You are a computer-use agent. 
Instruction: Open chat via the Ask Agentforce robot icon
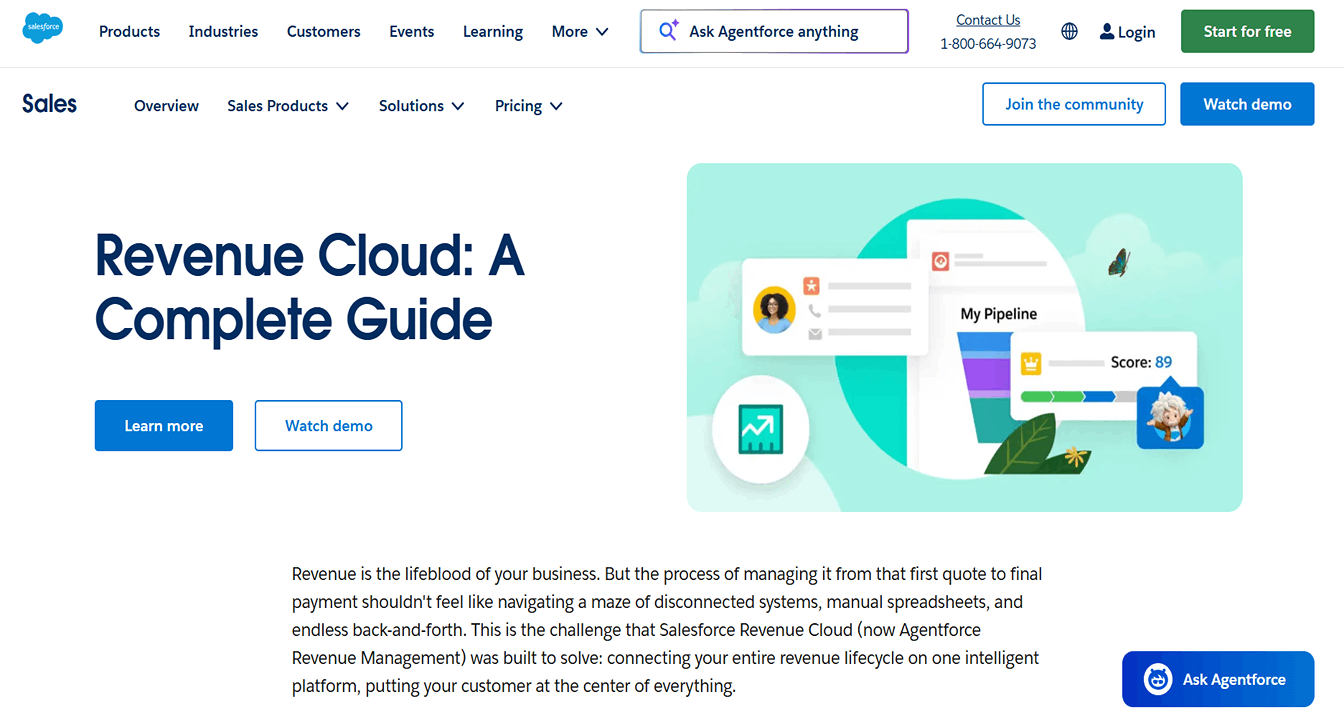click(x=1157, y=679)
